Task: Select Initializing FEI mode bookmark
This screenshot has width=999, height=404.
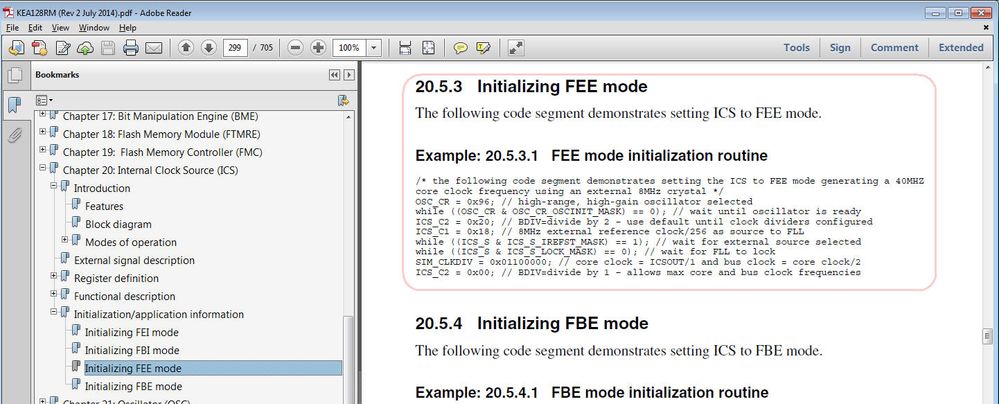Action: click(x=131, y=332)
